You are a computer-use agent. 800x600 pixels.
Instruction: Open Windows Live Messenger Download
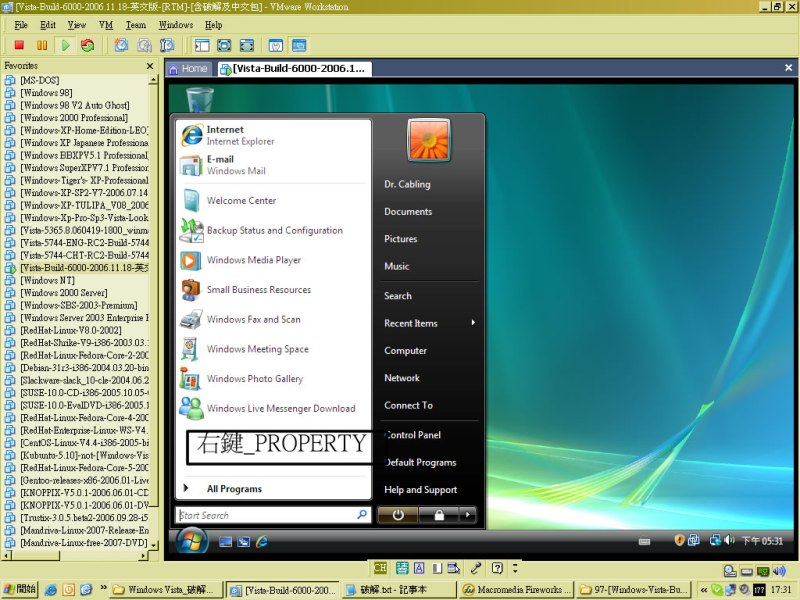pos(273,408)
